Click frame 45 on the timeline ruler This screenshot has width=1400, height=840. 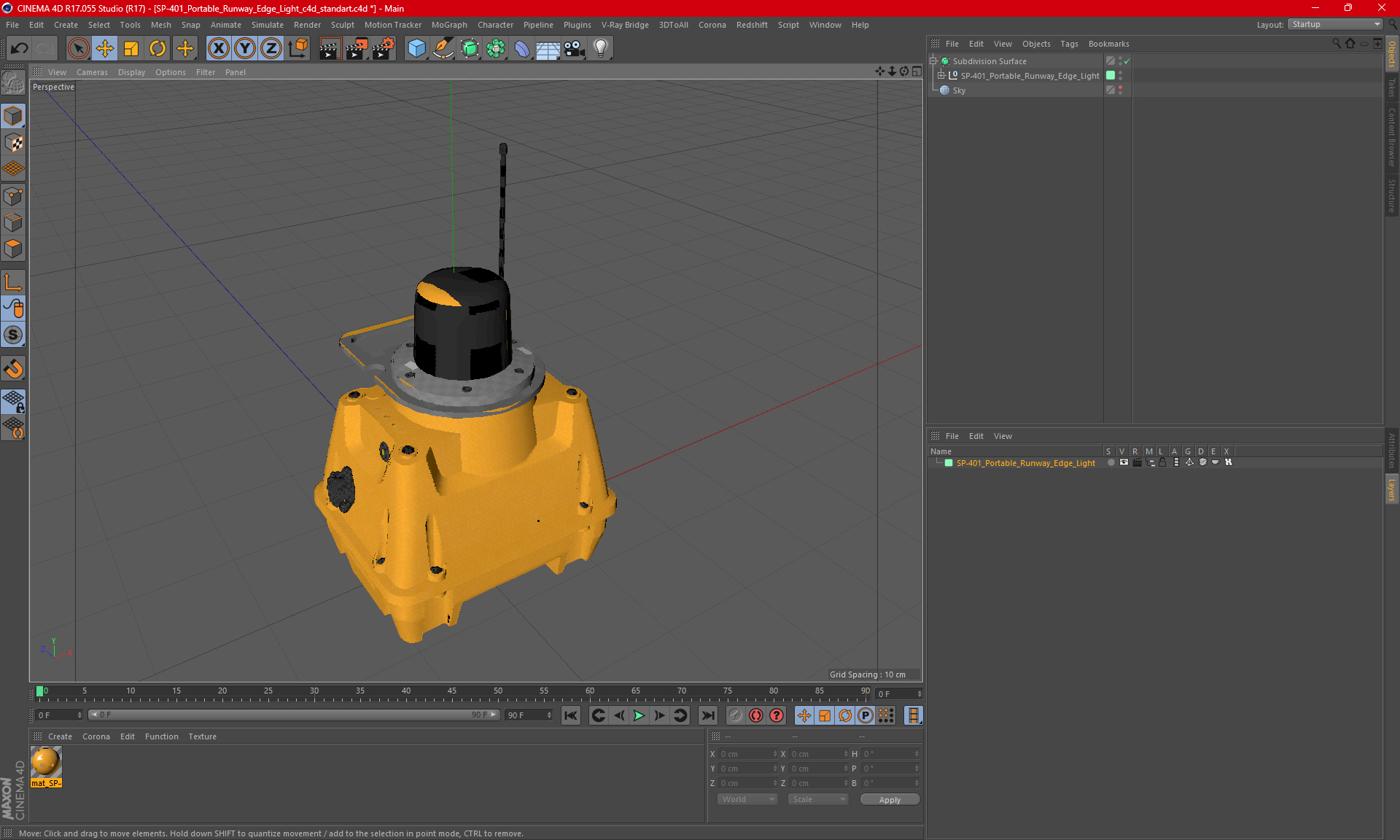pyautogui.click(x=452, y=693)
